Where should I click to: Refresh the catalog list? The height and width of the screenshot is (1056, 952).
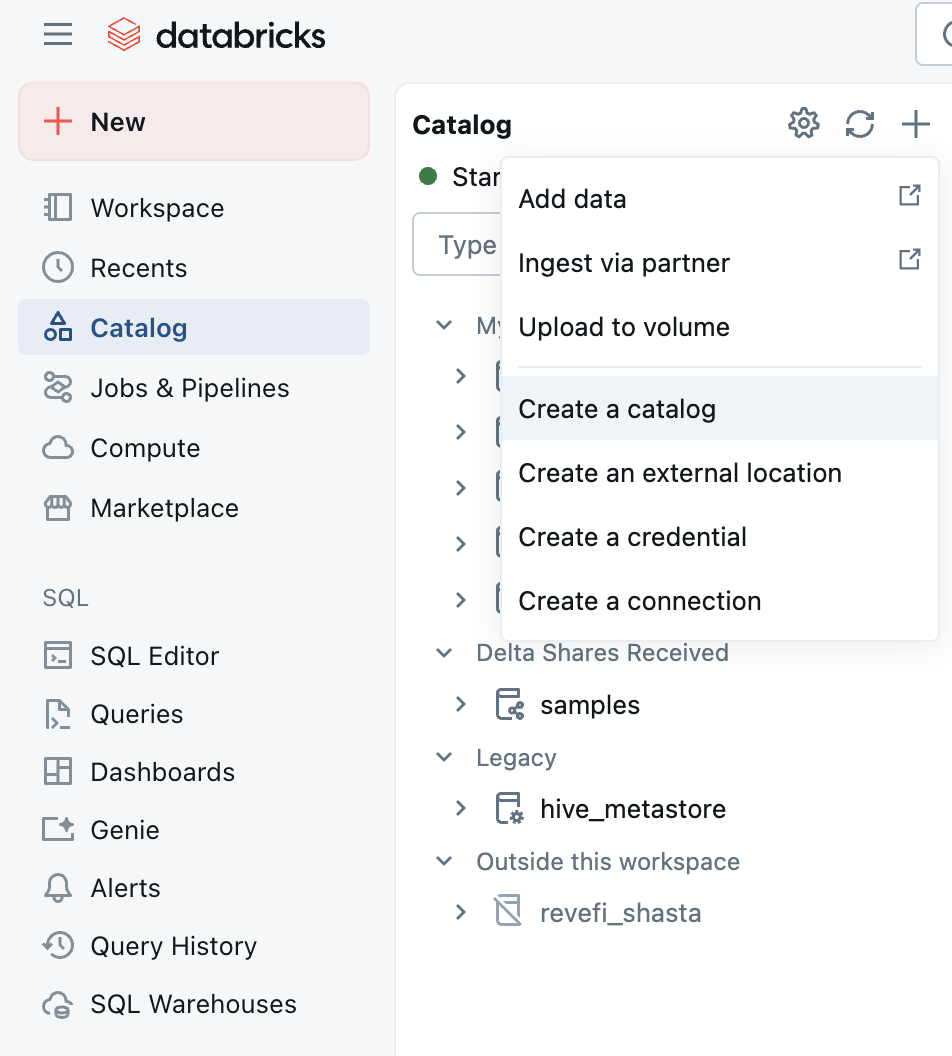[x=859, y=124]
